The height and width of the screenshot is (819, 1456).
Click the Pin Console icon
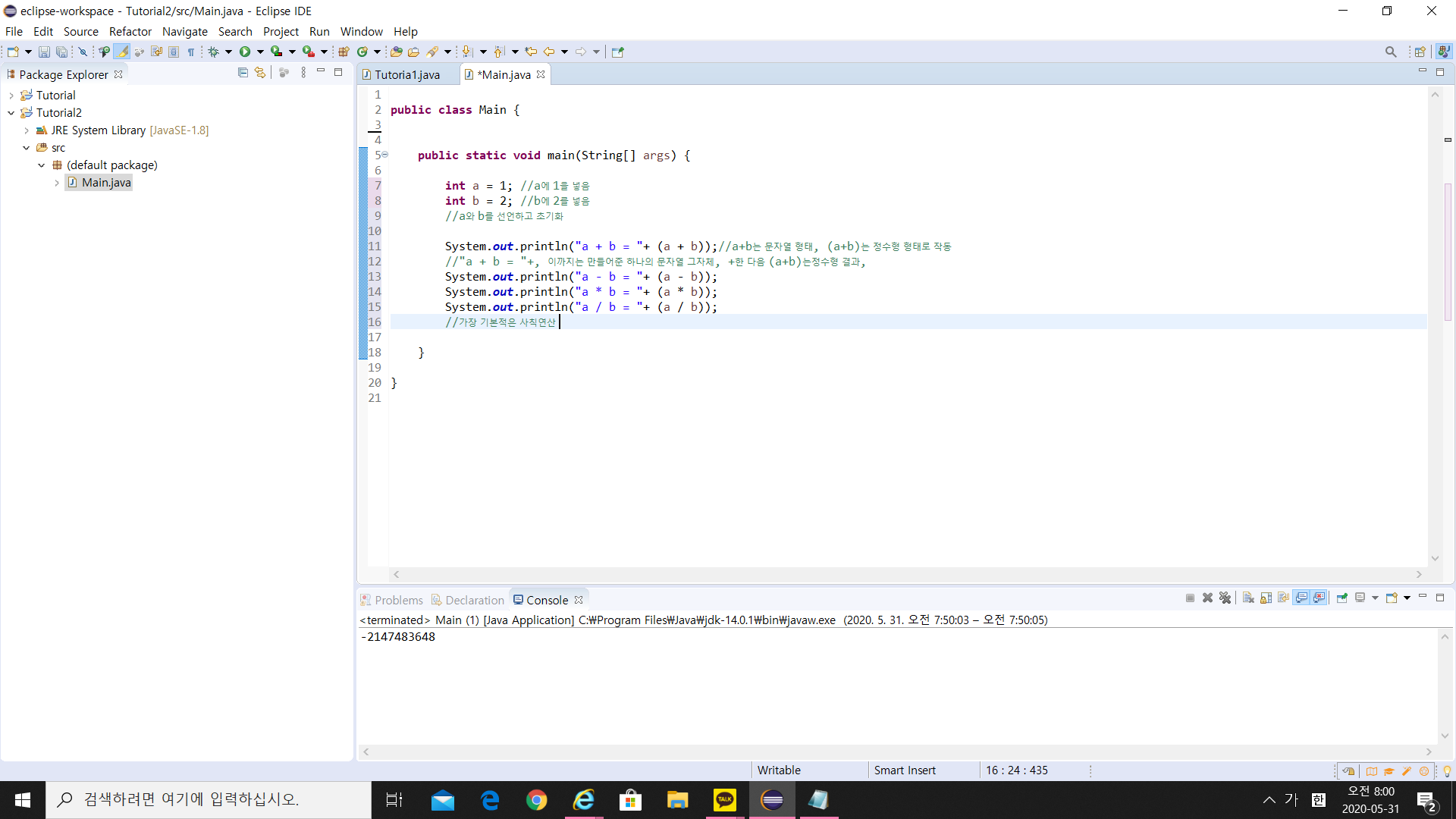click(x=1341, y=598)
